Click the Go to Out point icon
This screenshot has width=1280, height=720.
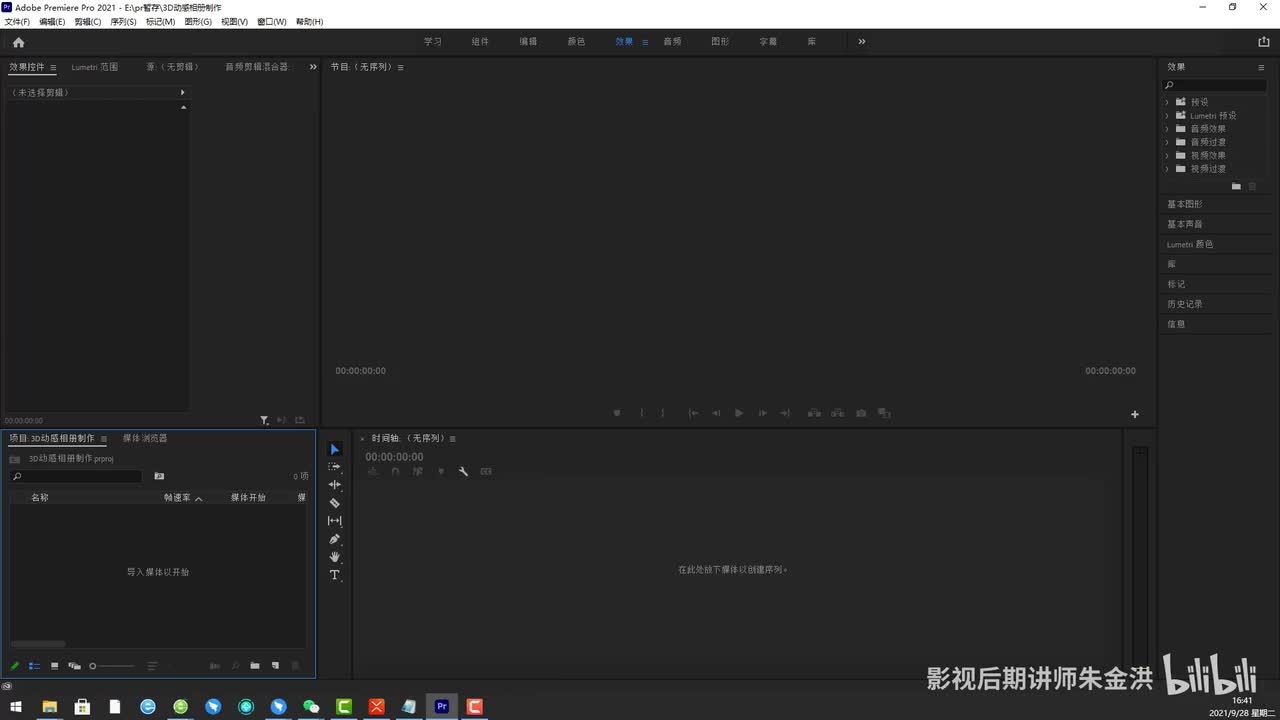[785, 413]
